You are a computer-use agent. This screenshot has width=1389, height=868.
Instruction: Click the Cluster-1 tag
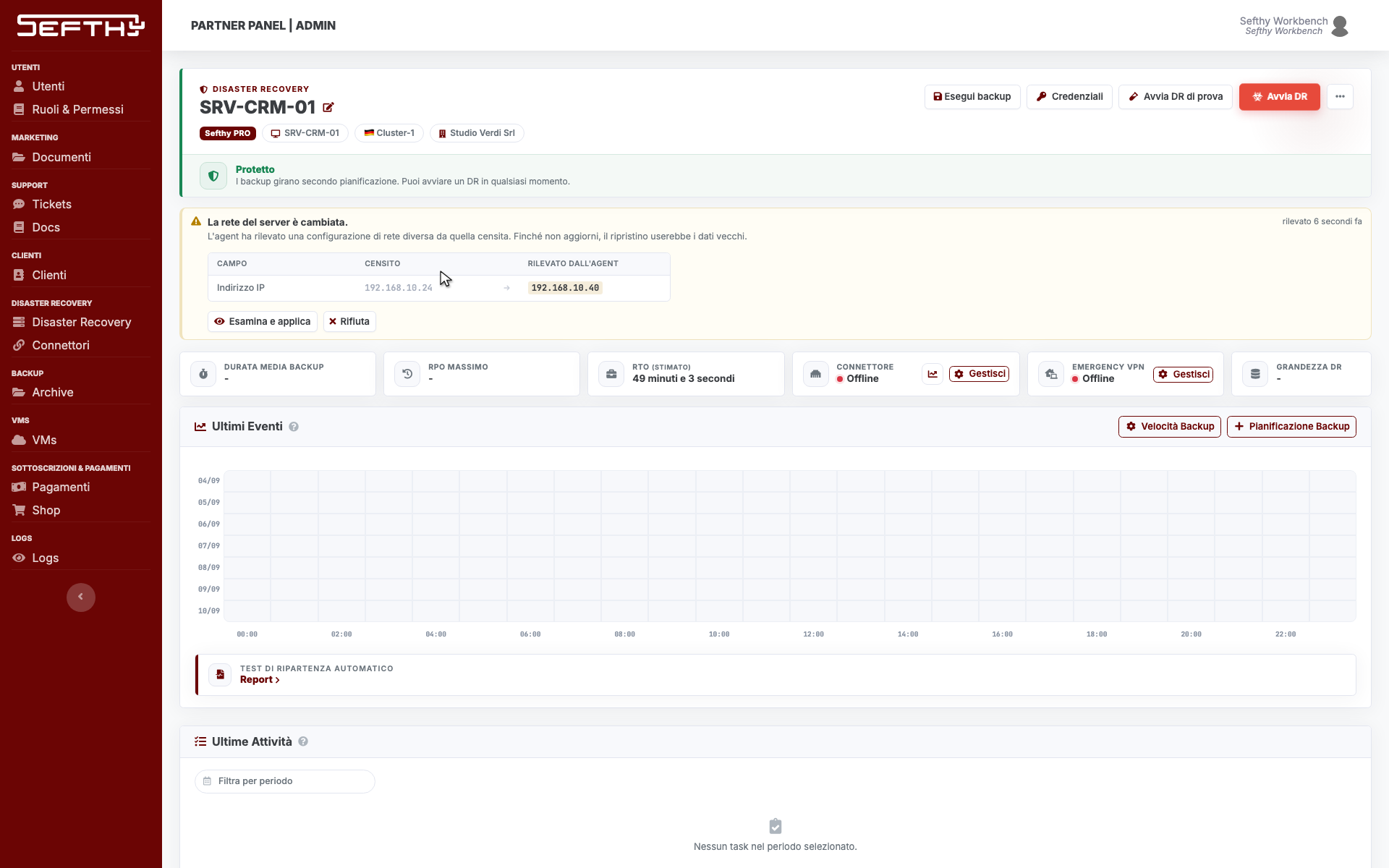(x=389, y=133)
